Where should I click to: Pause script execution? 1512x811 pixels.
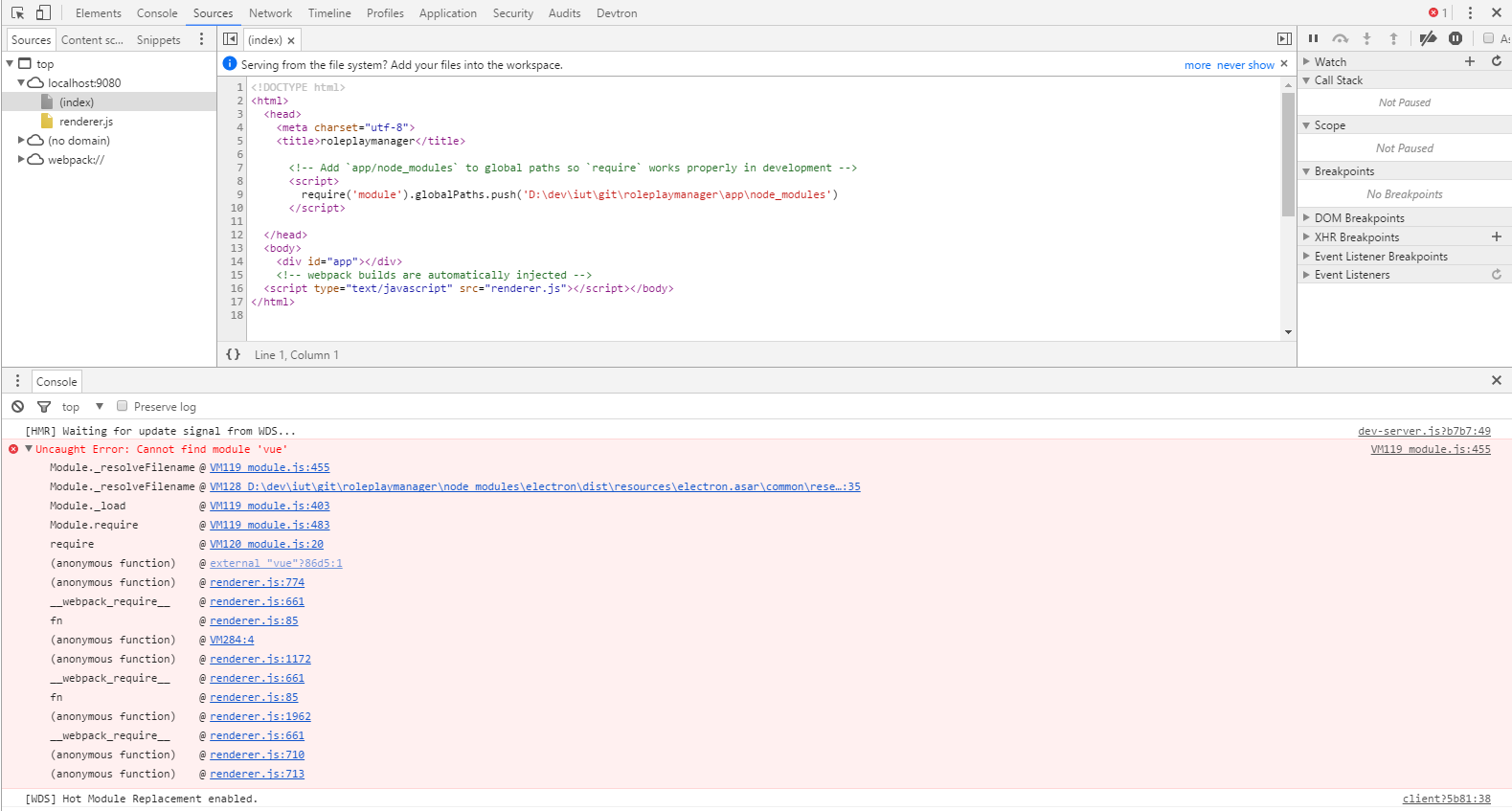click(1313, 39)
